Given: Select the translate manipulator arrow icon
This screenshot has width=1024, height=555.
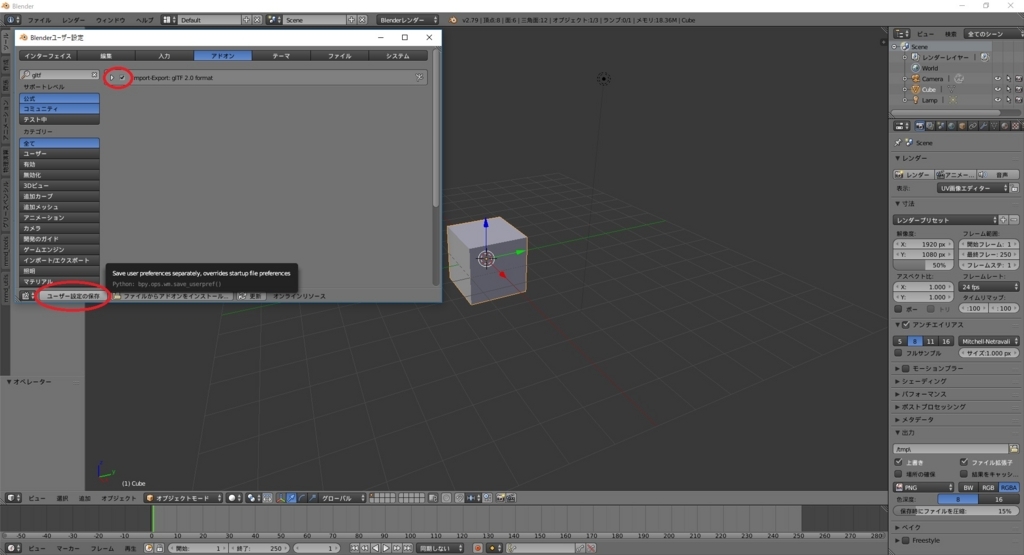Looking at the screenshot, I should coord(291,498).
